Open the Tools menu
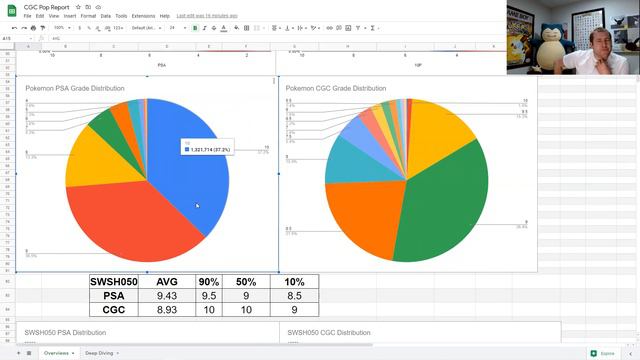Image resolution: width=640 pixels, height=360 pixels. click(121, 16)
